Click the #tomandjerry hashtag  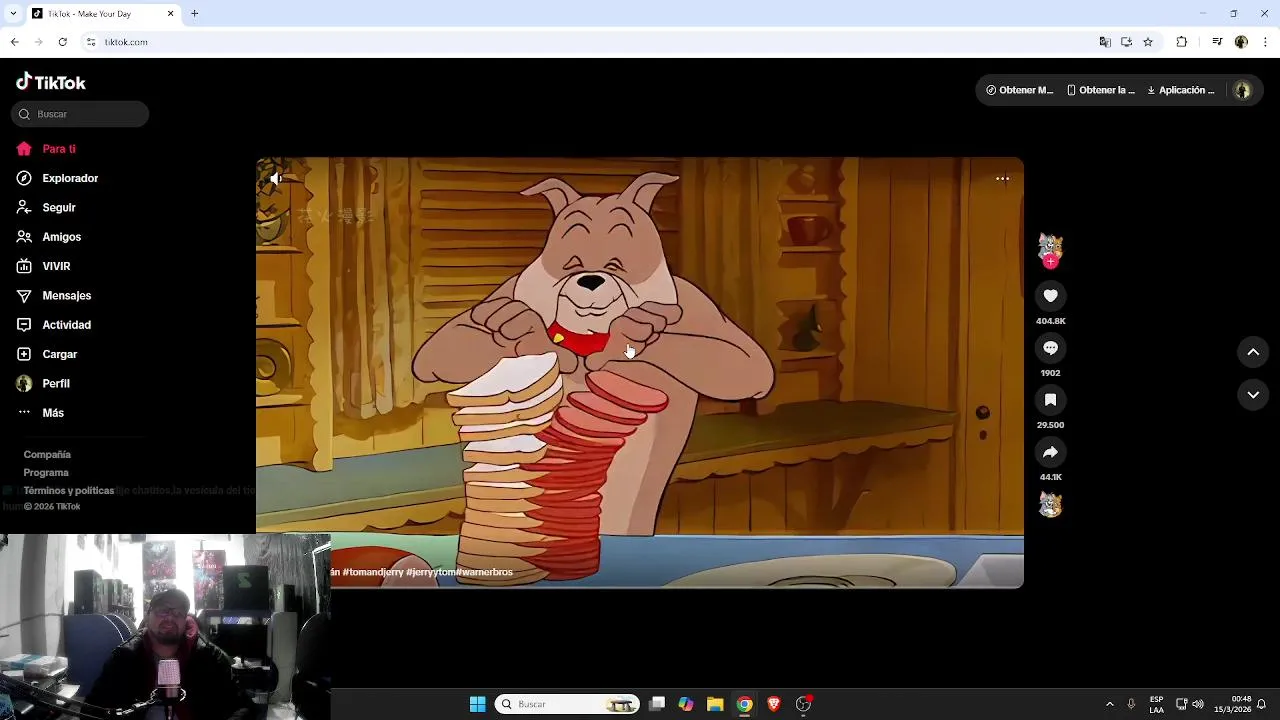[373, 572]
